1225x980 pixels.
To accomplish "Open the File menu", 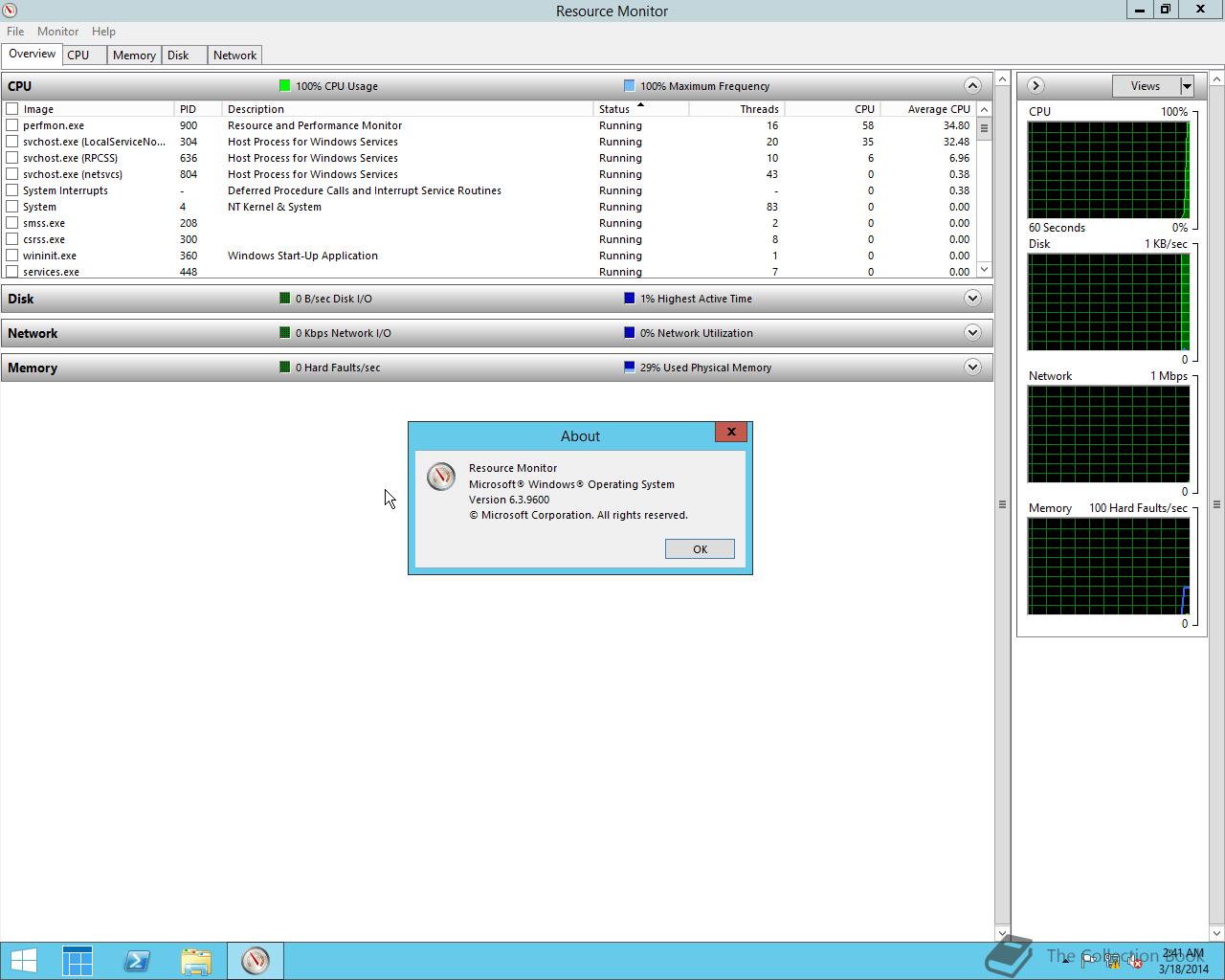I will pyautogui.click(x=15, y=32).
